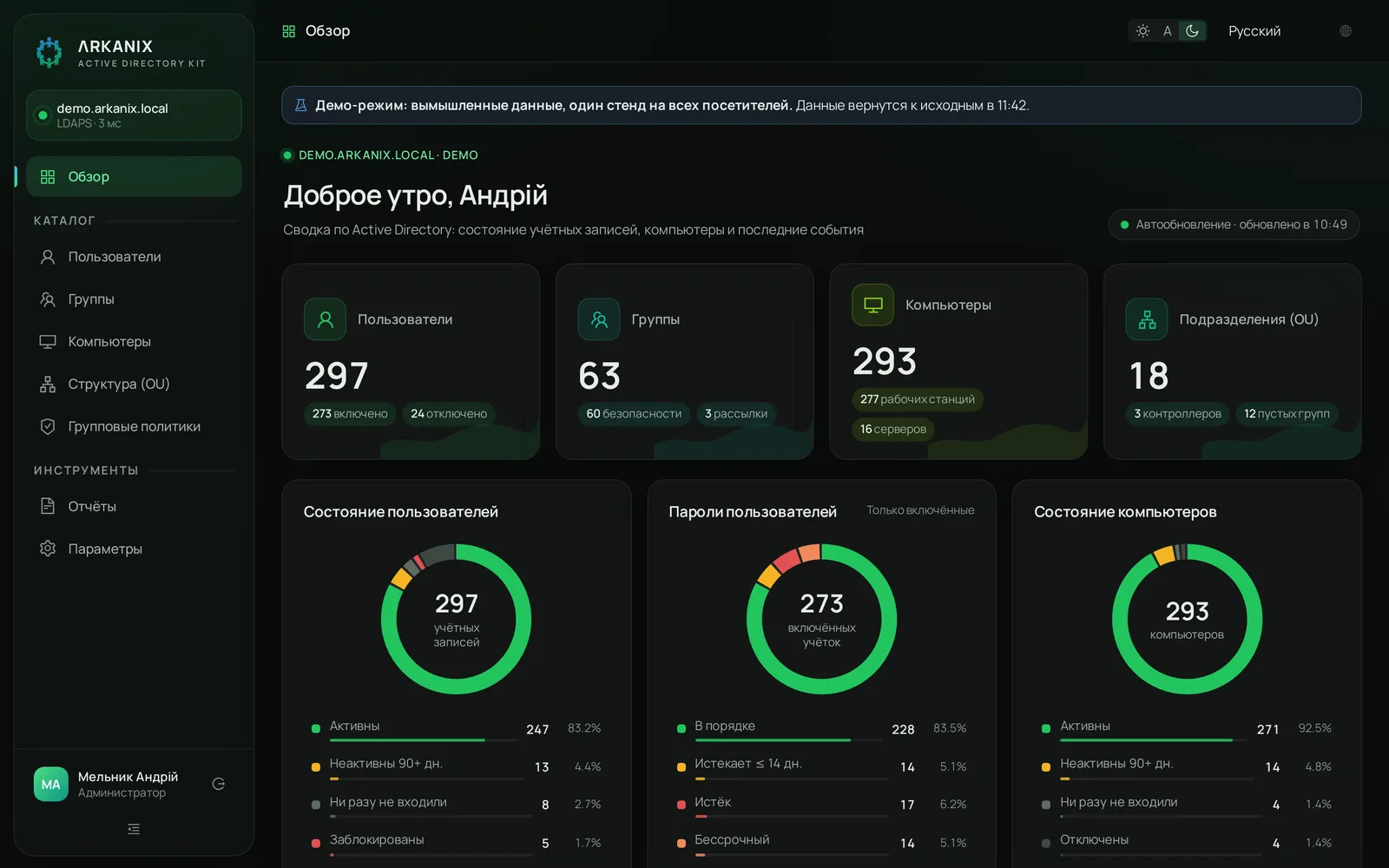
Task: Click the MA user avatar
Action: [x=51, y=784]
